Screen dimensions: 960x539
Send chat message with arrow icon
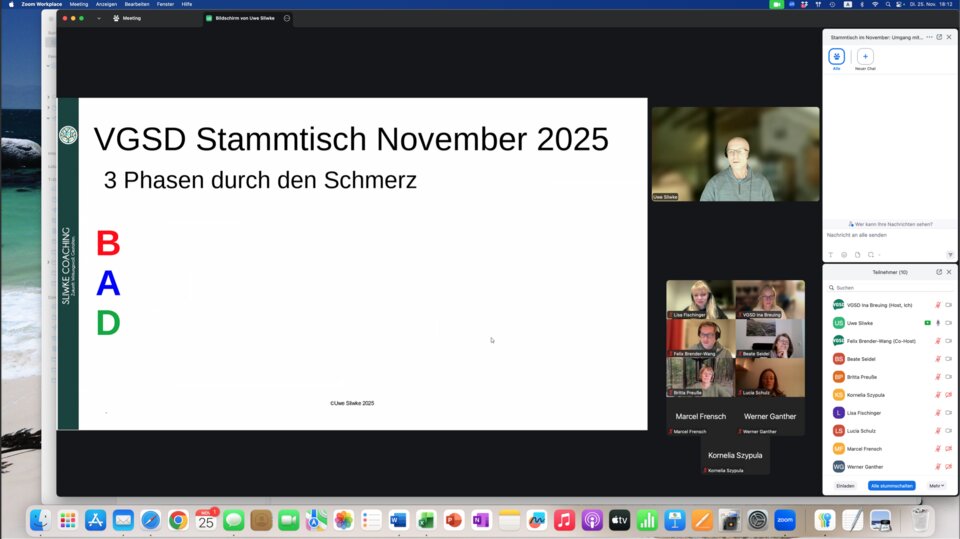point(950,255)
